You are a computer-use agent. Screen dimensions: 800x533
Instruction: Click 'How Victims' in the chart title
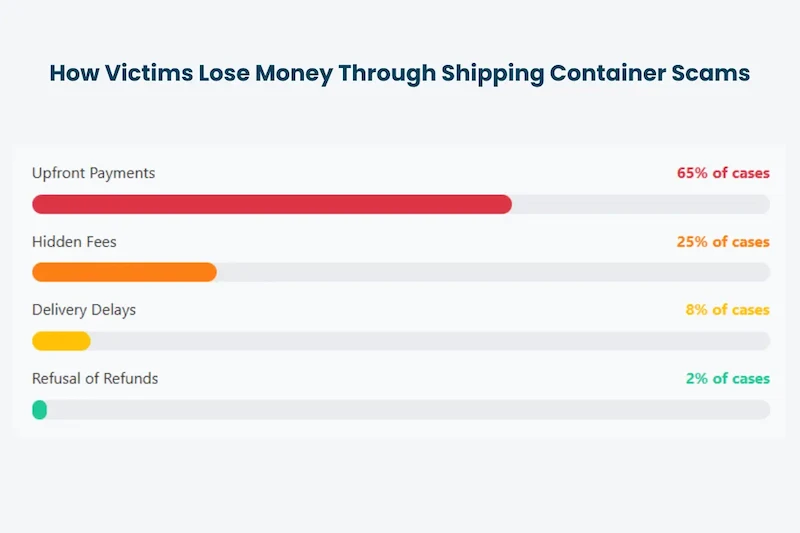pyautogui.click(x=106, y=73)
